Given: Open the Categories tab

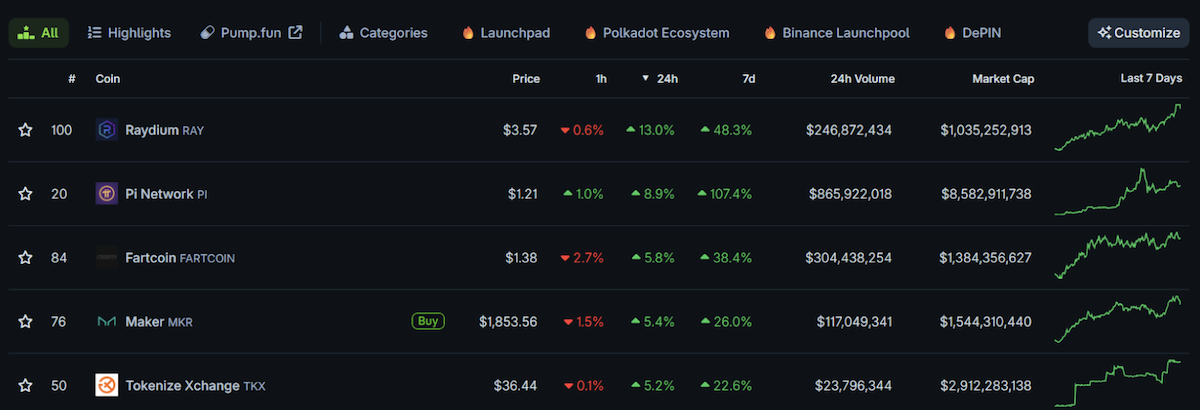Looking at the screenshot, I should click(x=384, y=33).
